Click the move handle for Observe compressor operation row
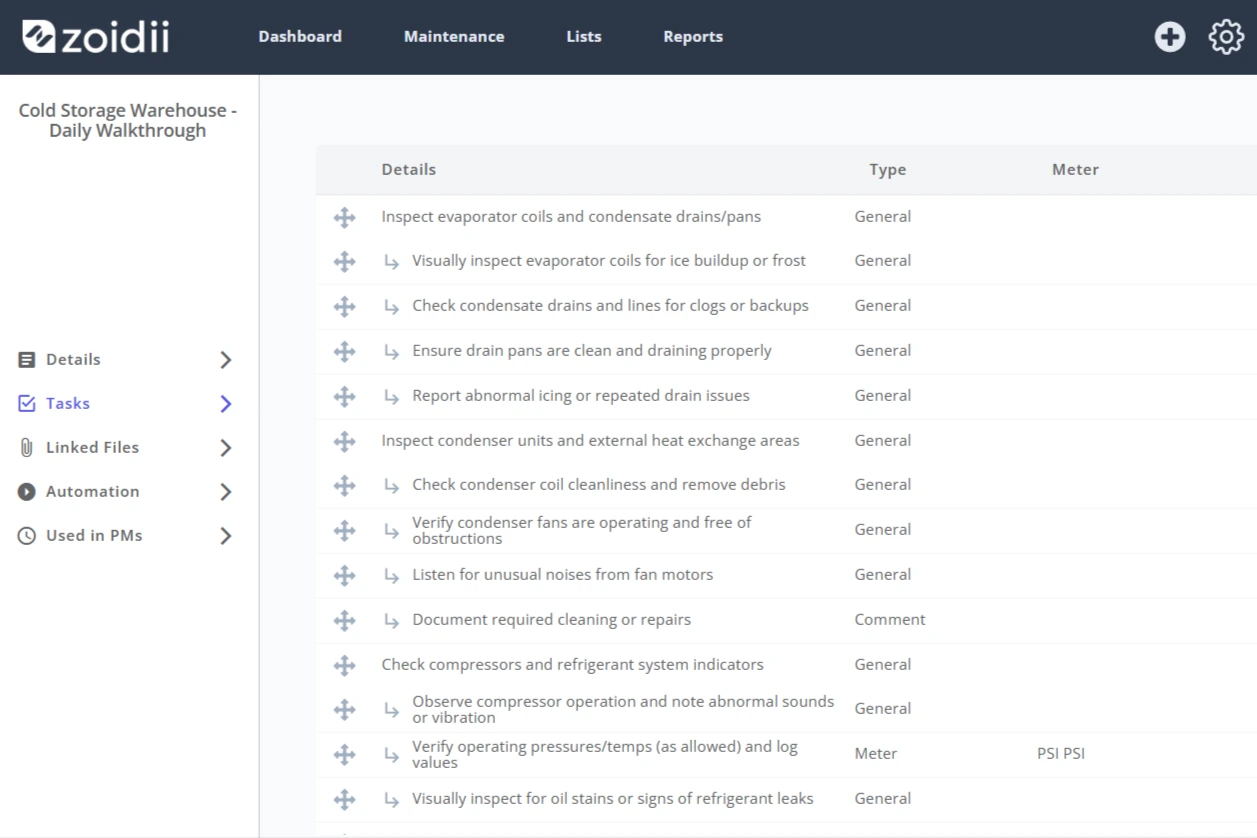The height and width of the screenshot is (838, 1257). [344, 709]
